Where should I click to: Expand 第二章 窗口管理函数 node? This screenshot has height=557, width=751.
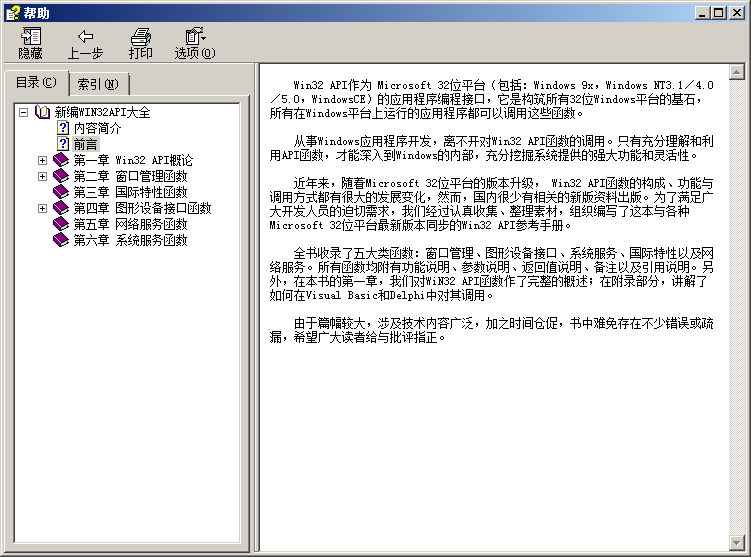point(43,176)
